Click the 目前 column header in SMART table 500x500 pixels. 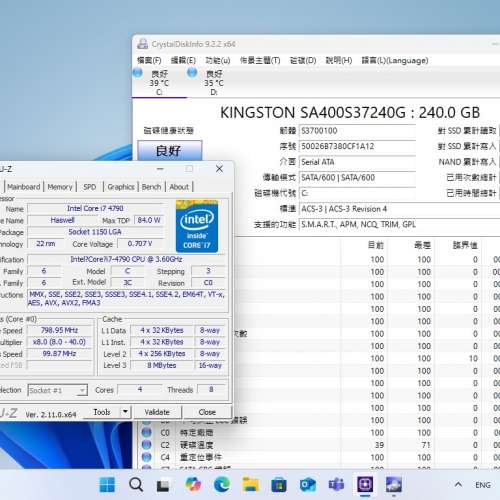(375, 246)
